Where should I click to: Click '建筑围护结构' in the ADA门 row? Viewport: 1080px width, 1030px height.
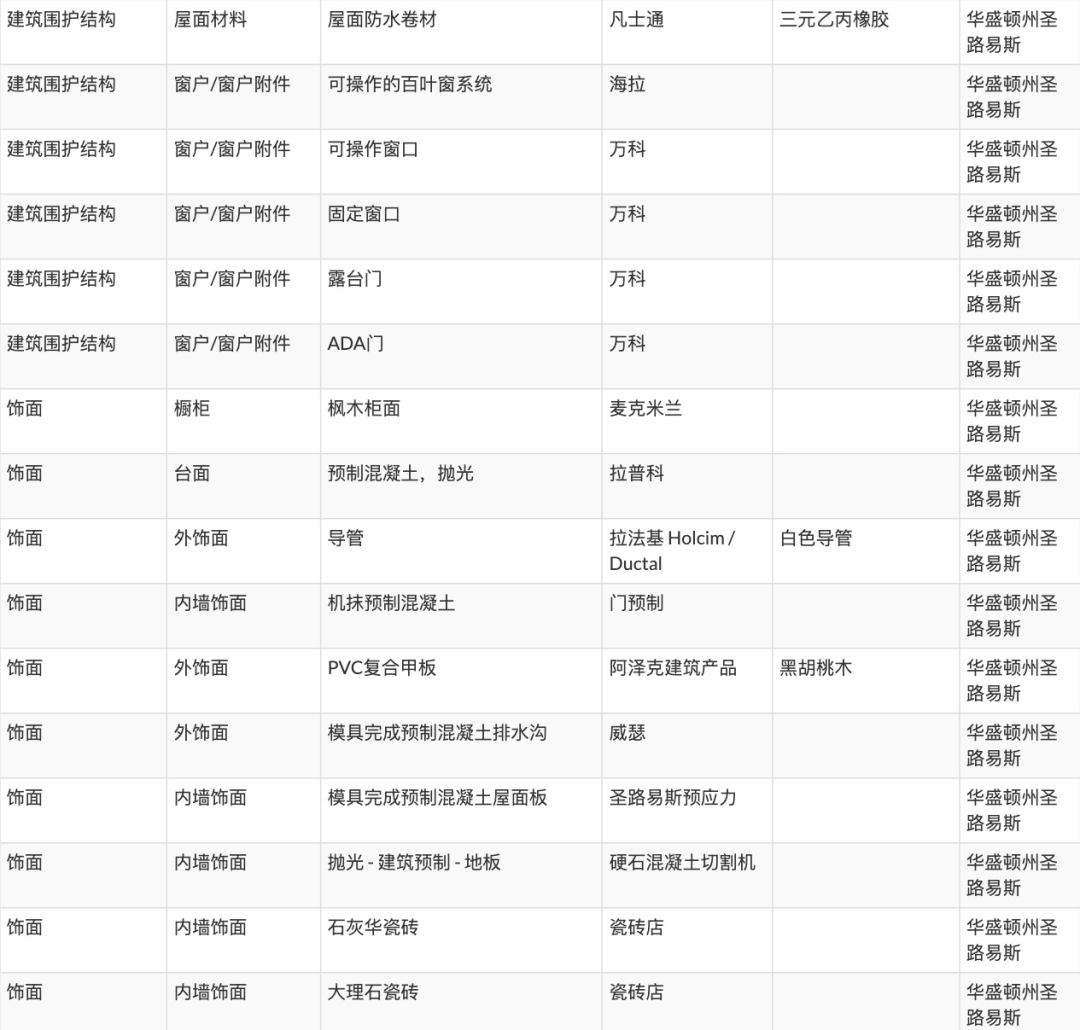click(61, 343)
